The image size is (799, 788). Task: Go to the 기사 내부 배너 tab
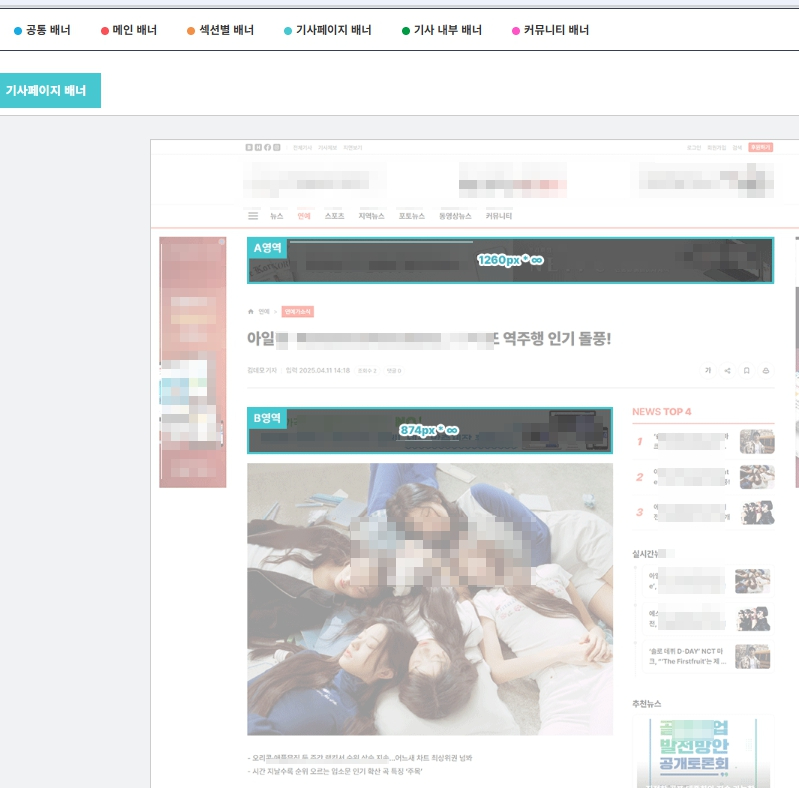(x=442, y=30)
